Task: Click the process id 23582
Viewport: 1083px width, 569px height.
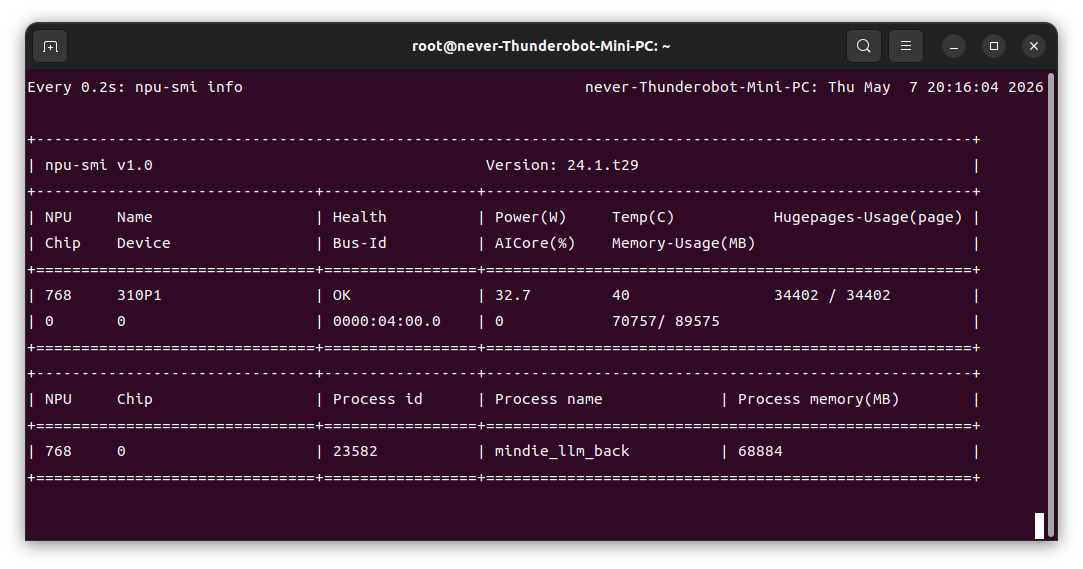Action: (355, 452)
